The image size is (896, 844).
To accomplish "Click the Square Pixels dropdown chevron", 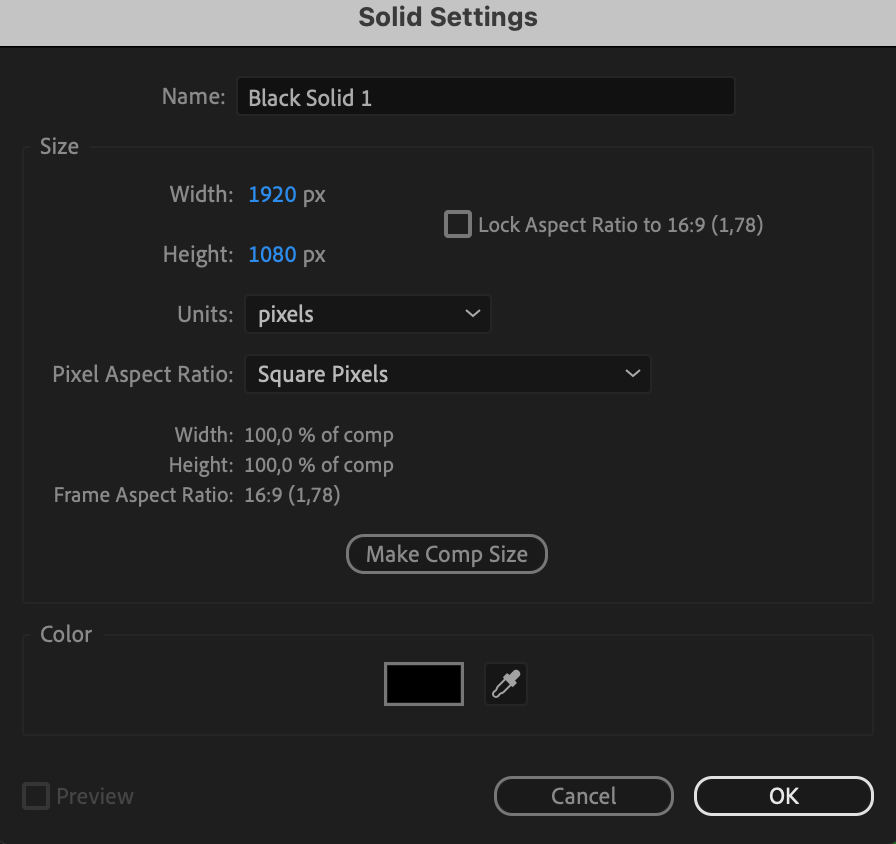I will click(632, 374).
